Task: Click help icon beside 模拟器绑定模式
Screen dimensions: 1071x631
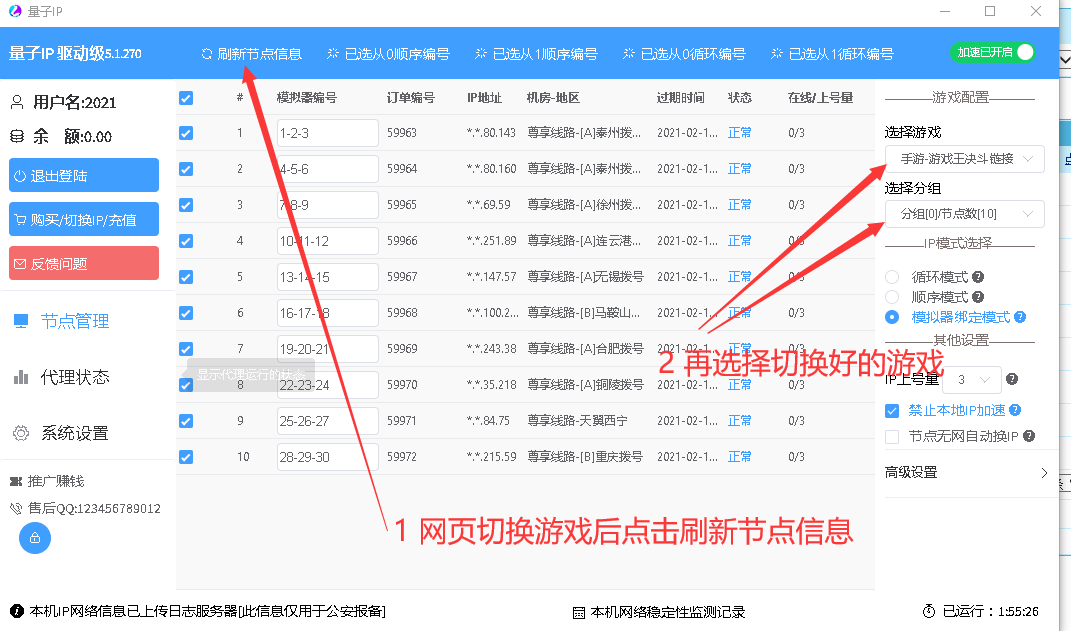Action: pos(1020,317)
